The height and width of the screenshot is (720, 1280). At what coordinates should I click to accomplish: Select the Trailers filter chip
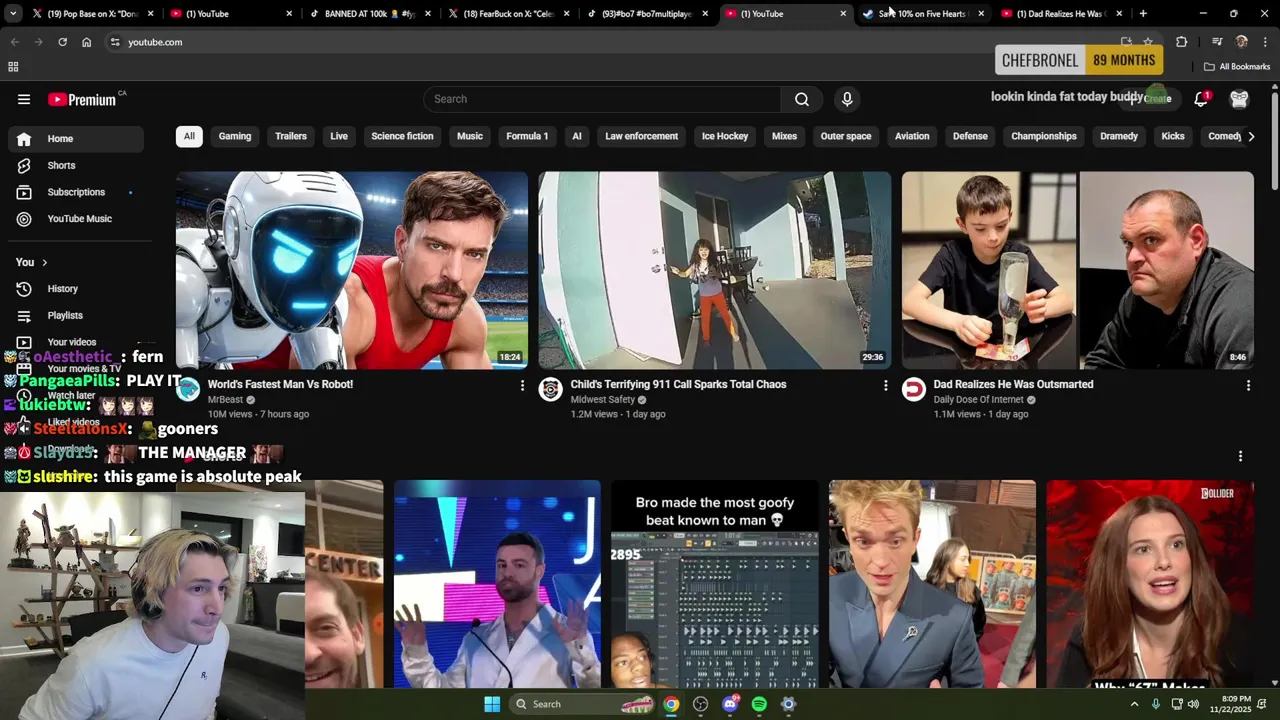[x=291, y=136]
